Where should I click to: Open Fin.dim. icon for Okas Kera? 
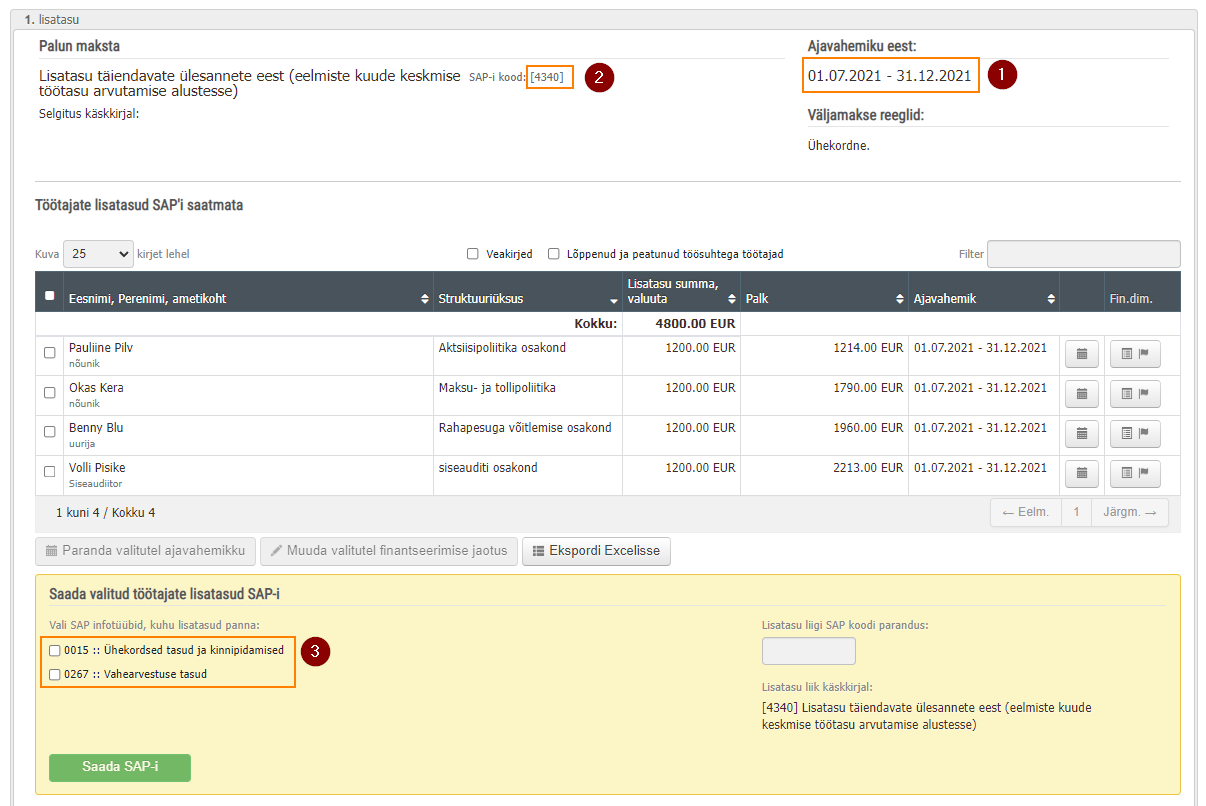[x=1135, y=395]
